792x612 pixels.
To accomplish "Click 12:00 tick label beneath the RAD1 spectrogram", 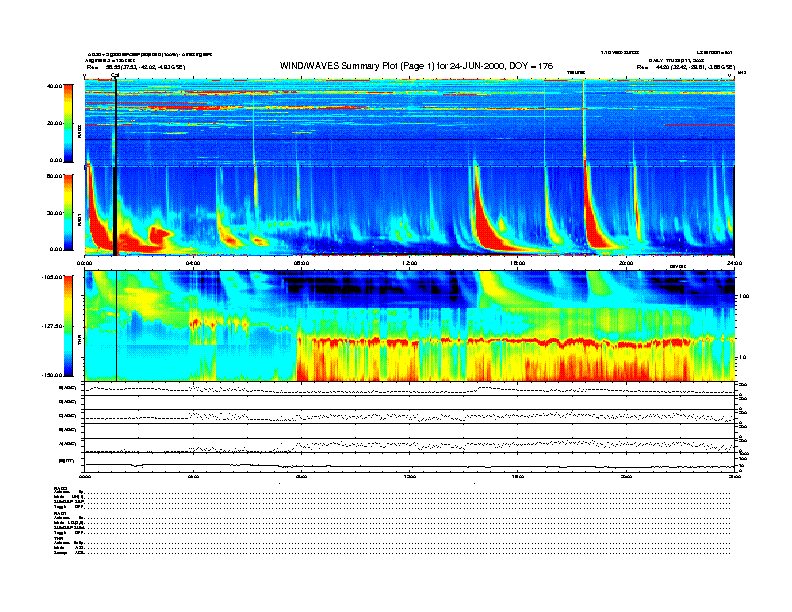I will pyautogui.click(x=410, y=263).
